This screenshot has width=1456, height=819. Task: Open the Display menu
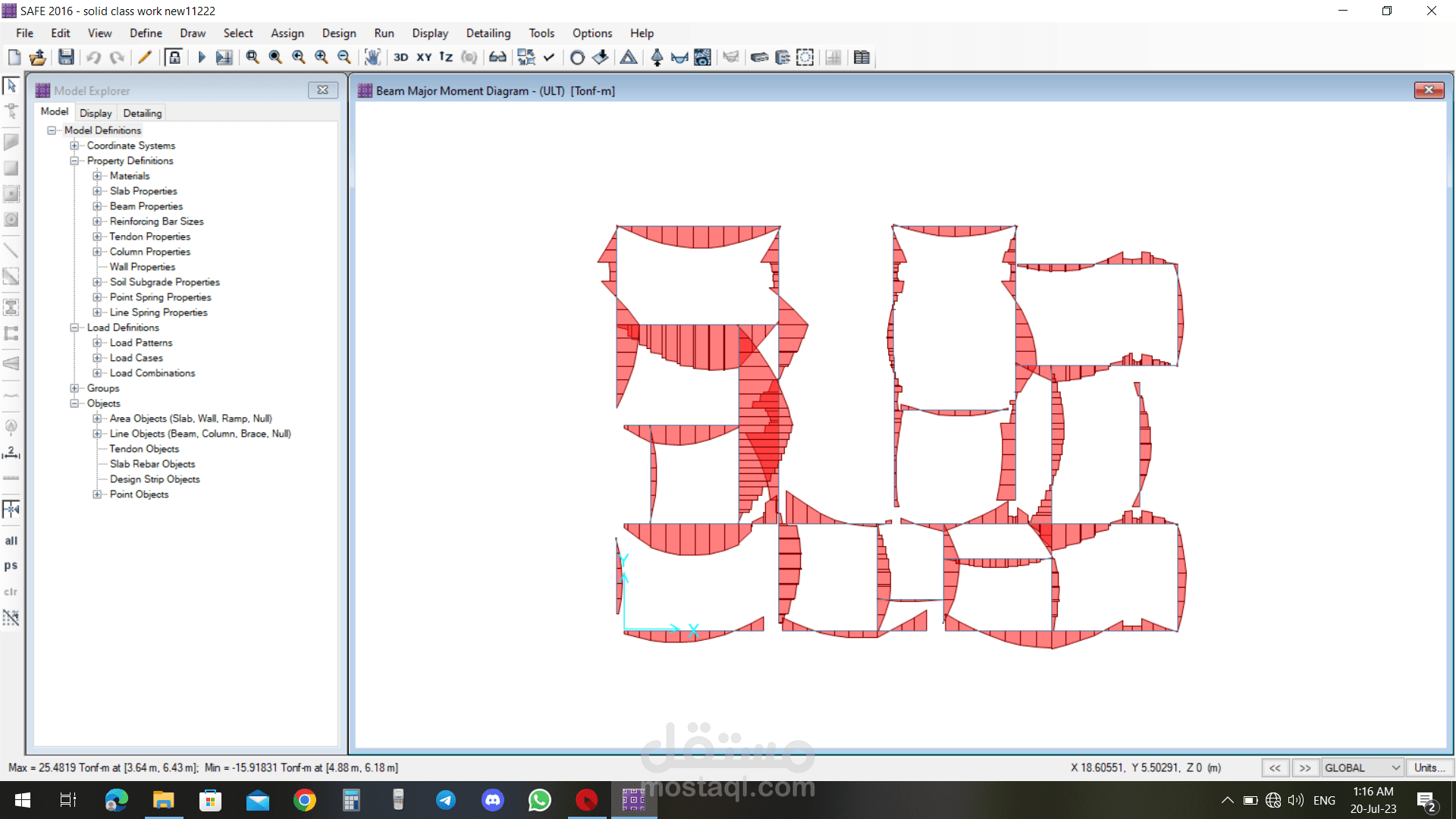point(430,33)
